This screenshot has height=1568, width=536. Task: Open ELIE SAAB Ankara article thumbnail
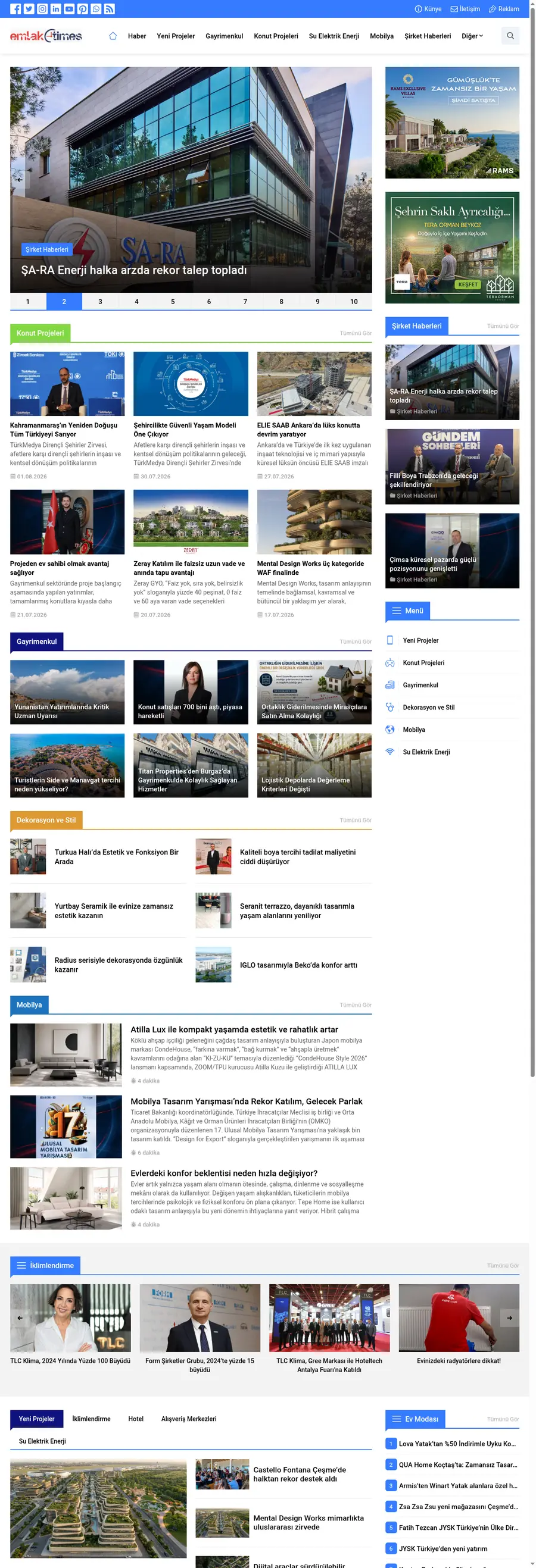click(x=314, y=383)
